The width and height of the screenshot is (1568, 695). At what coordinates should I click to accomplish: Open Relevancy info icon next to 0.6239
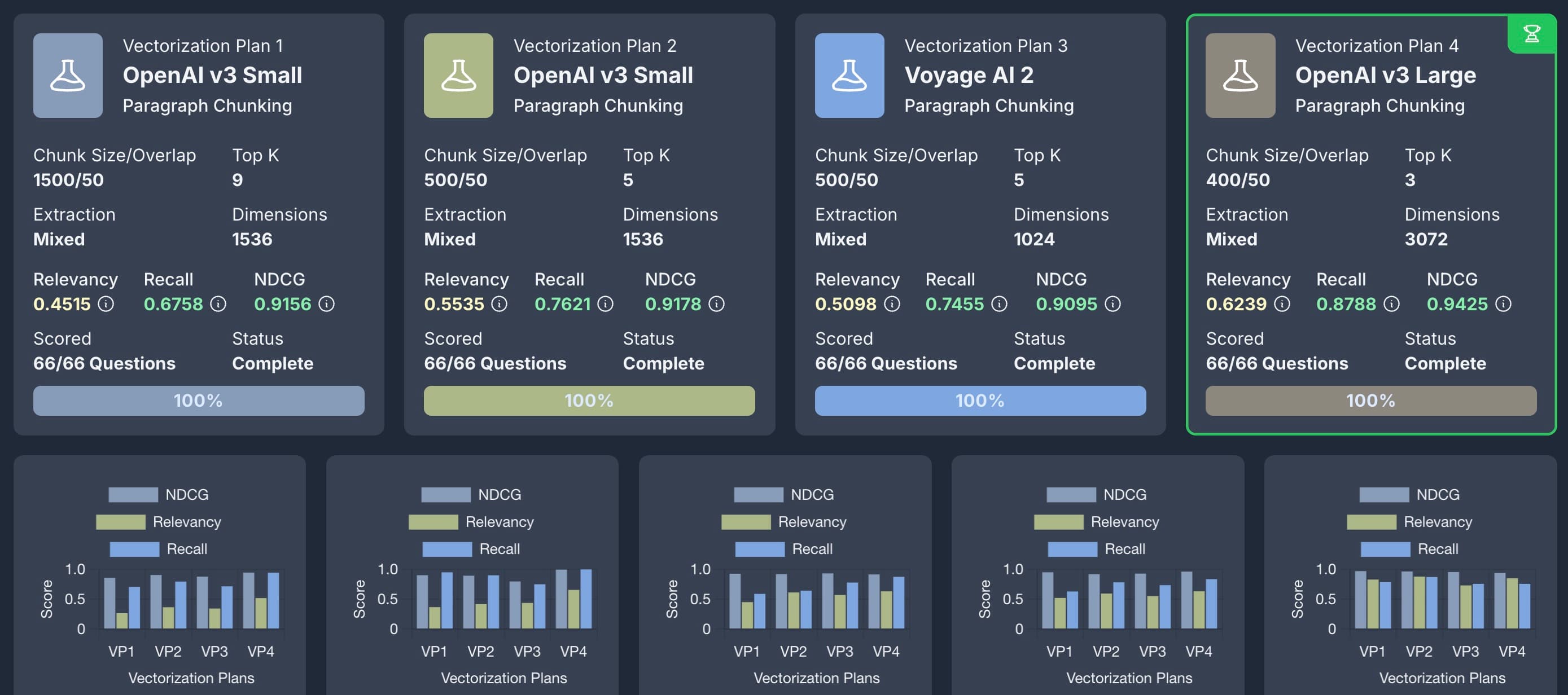(x=1282, y=303)
